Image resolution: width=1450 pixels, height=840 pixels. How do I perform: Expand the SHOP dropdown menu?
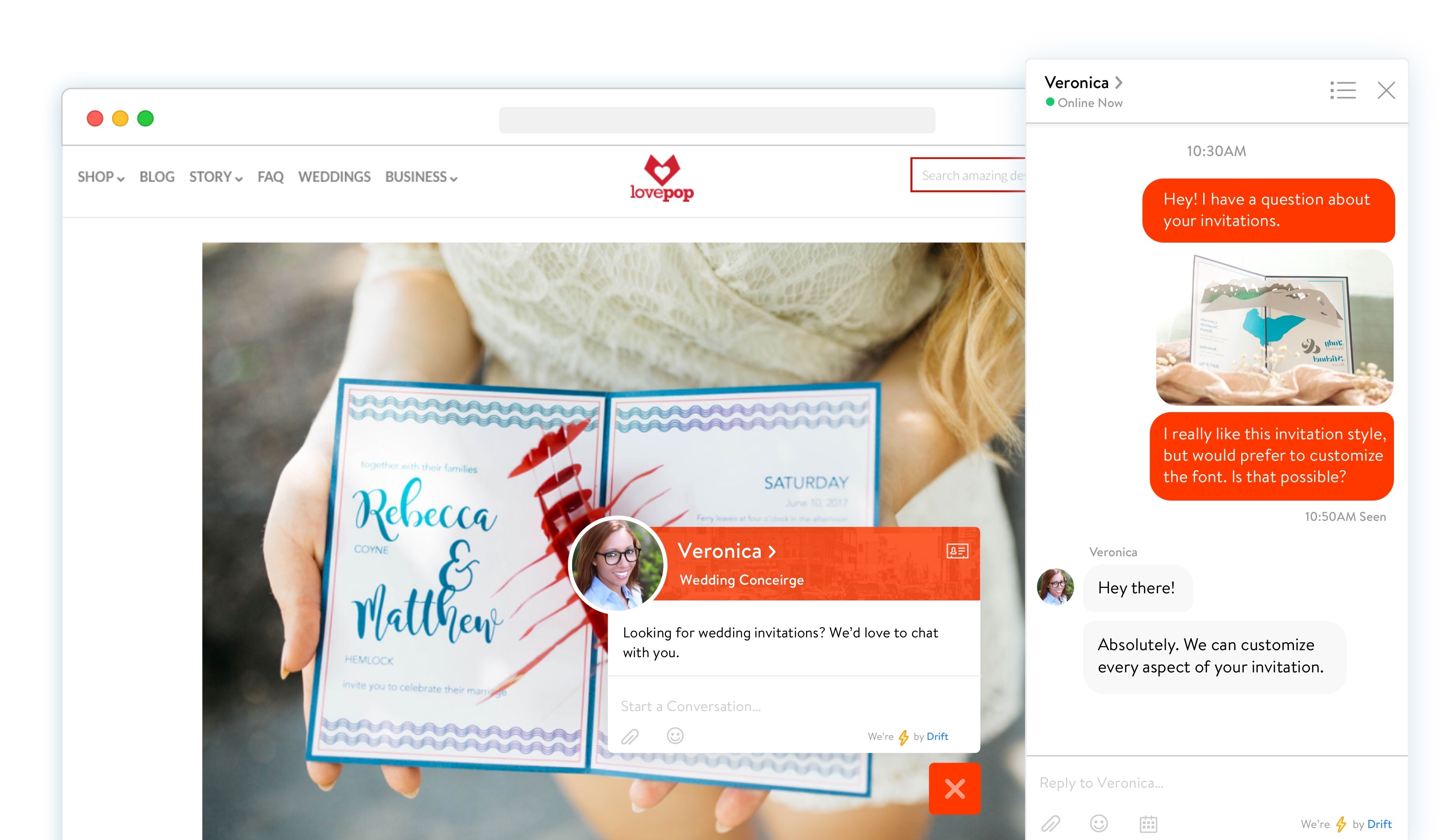[x=101, y=177]
